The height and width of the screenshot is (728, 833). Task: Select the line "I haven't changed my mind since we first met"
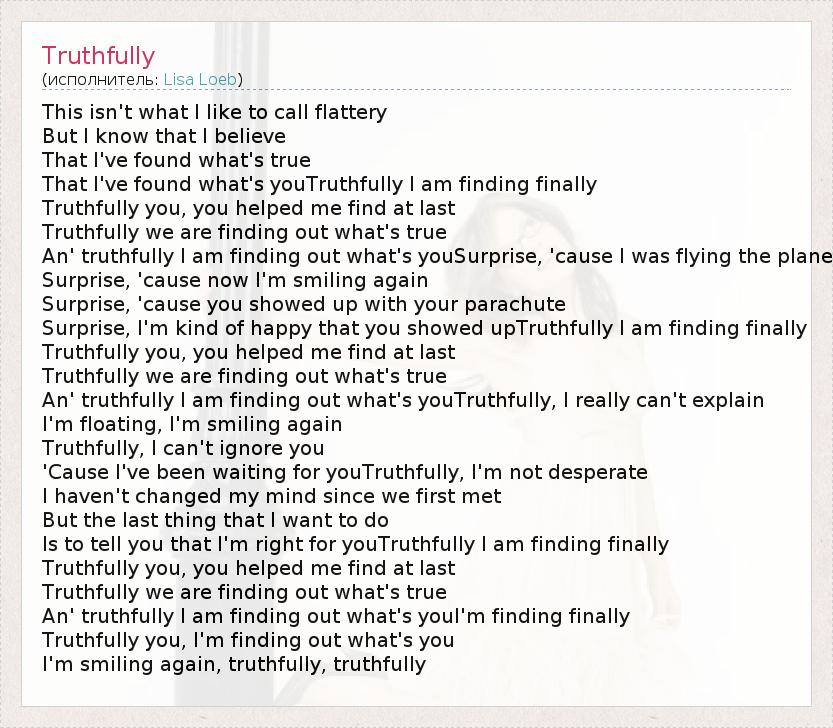pyautogui.click(x=272, y=496)
